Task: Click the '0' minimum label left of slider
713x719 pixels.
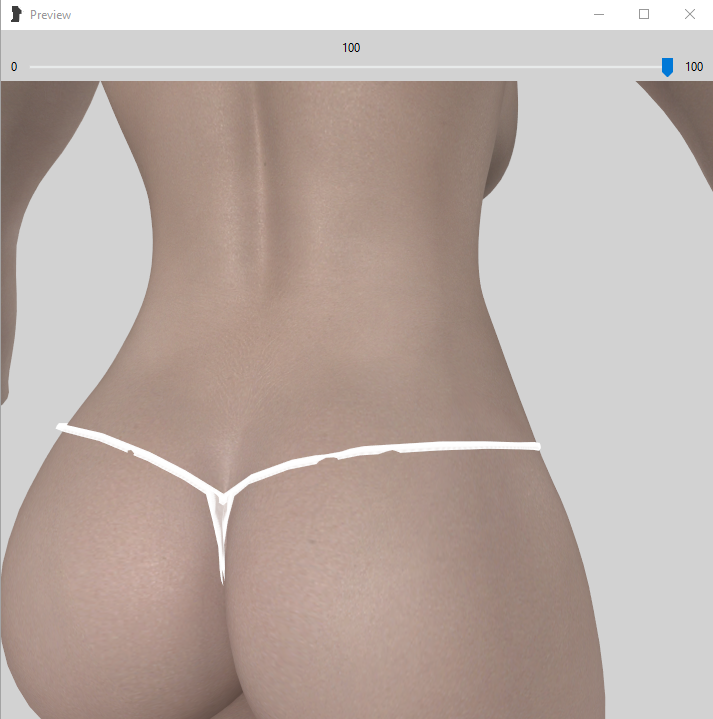Action: (x=14, y=67)
